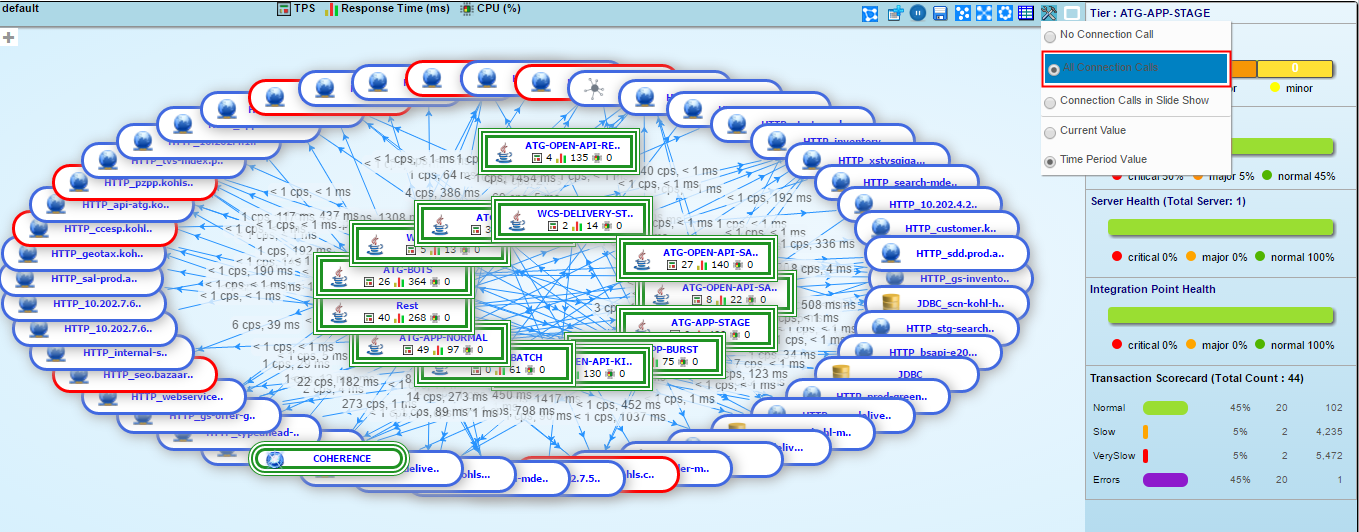Viewport: 1359px width, 532px height.
Task: Click the X-shaped nodes layout icon
Action: coord(984,13)
